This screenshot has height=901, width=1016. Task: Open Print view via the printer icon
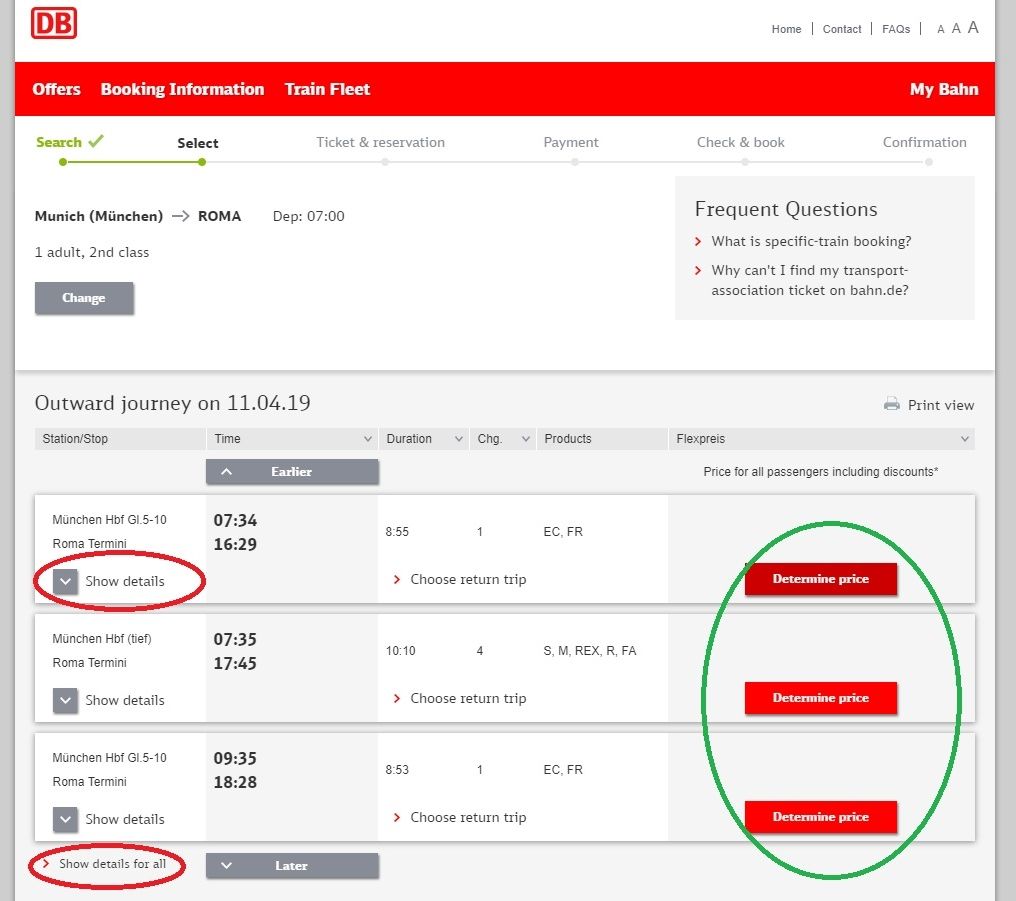pyautogui.click(x=890, y=405)
